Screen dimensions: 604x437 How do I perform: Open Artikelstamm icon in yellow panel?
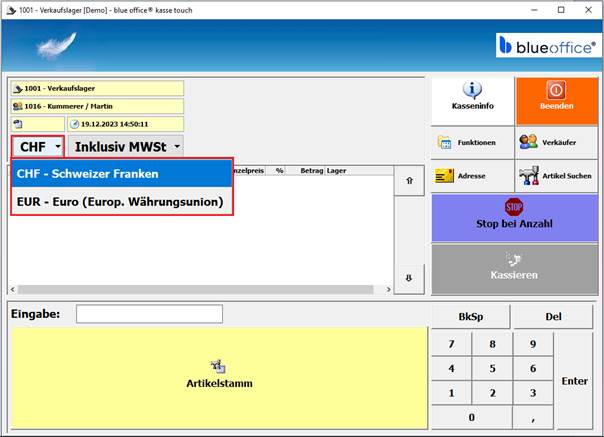[x=218, y=366]
